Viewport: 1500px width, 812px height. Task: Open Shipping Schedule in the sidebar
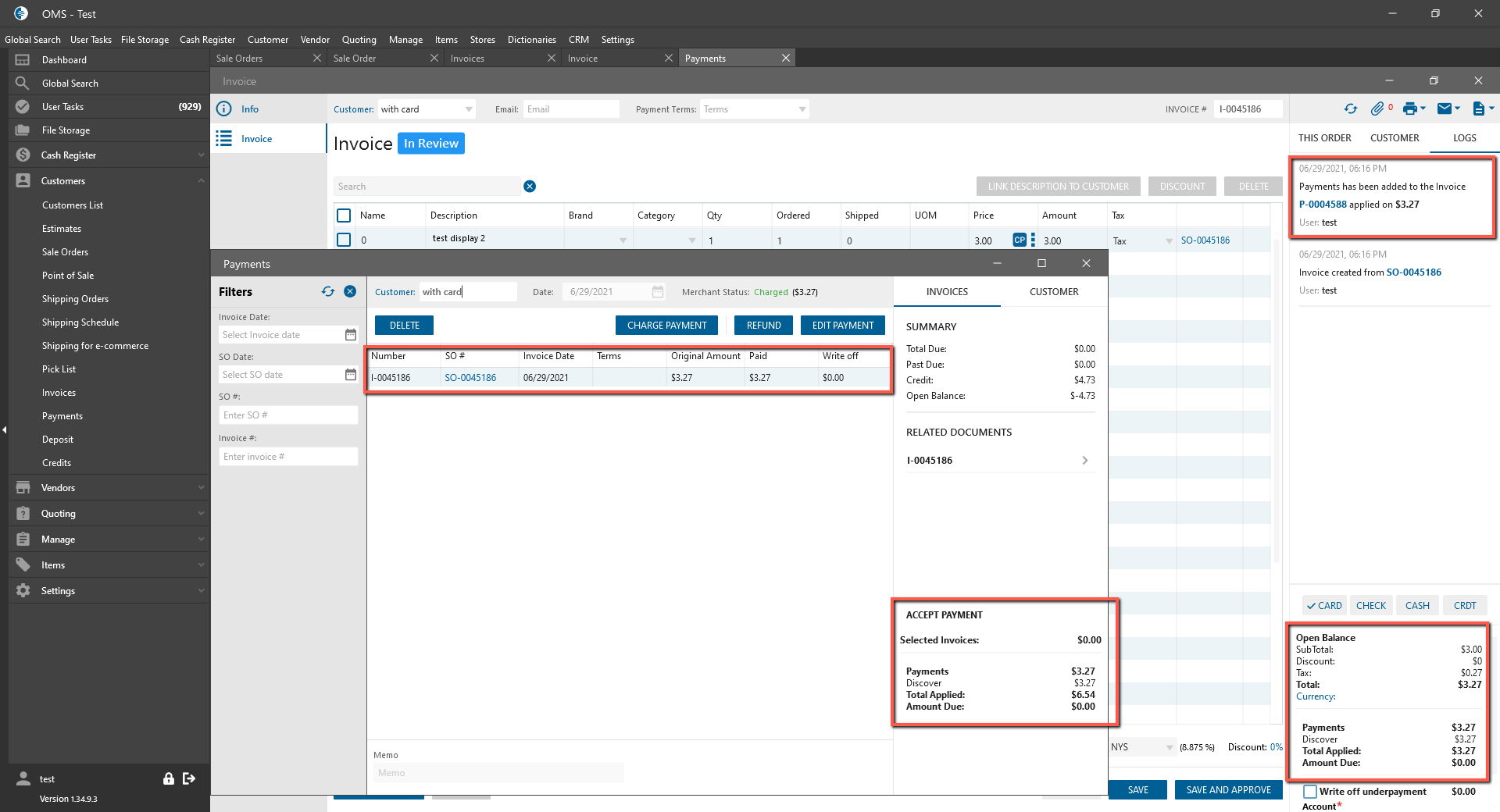pos(80,322)
